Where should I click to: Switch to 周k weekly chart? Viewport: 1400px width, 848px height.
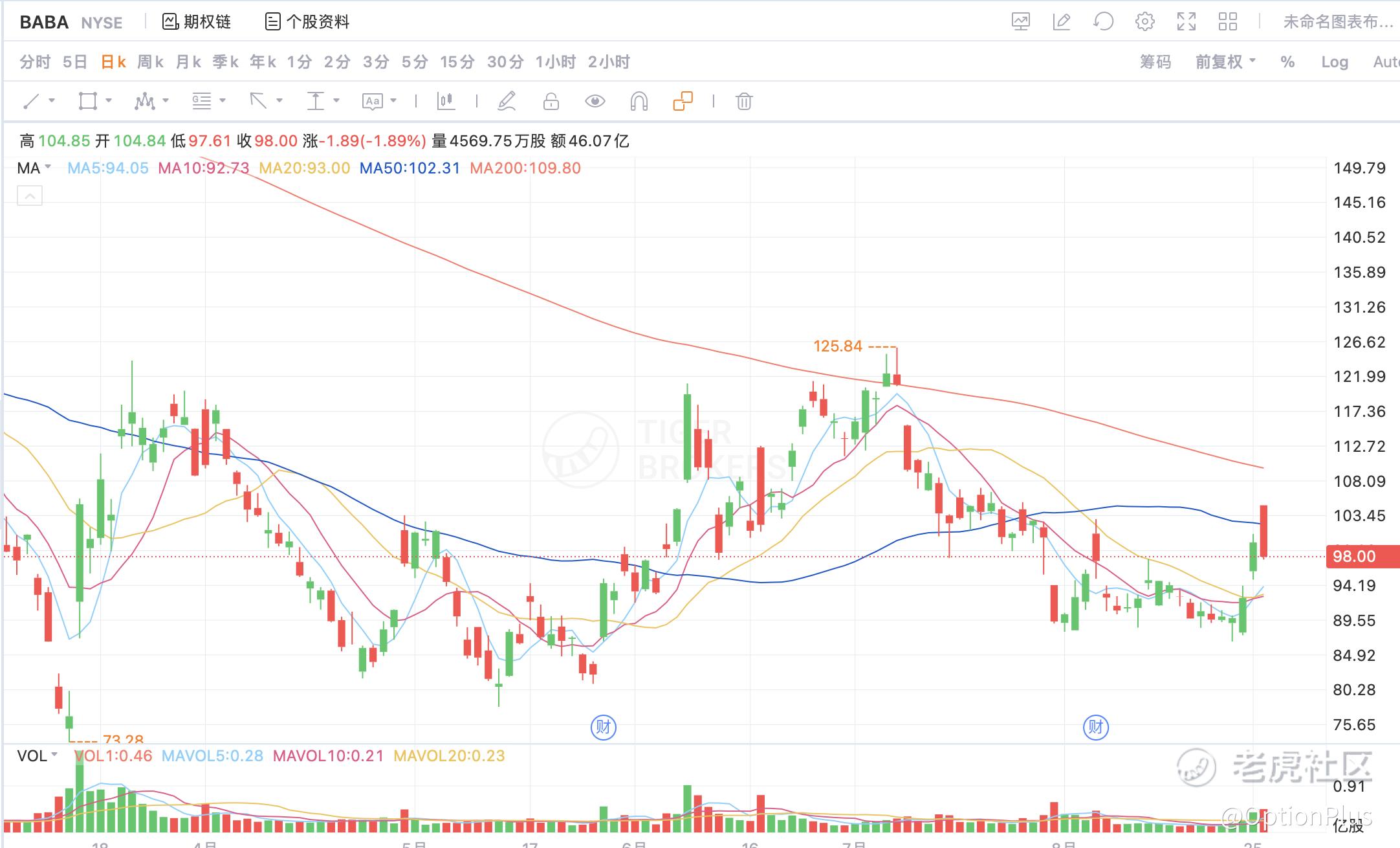[150, 62]
